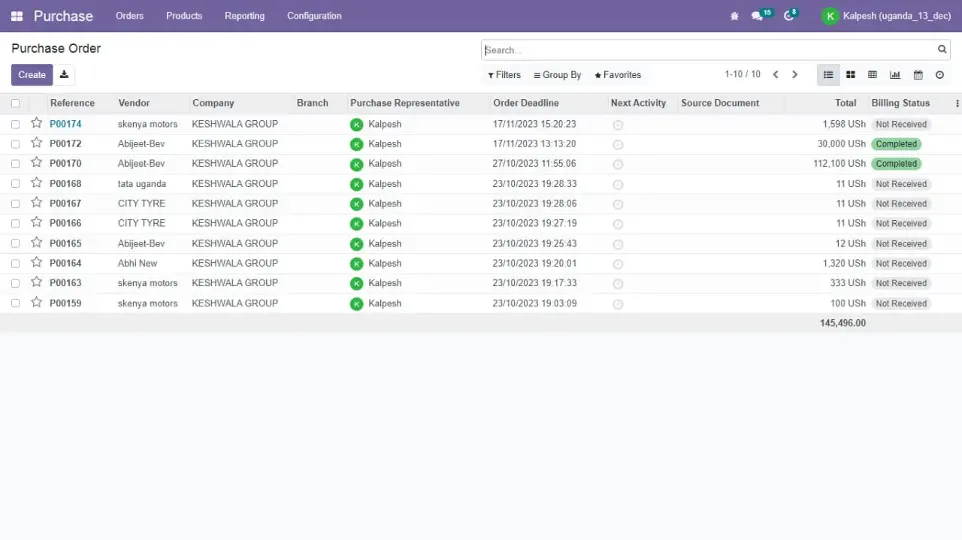The width and height of the screenshot is (962, 540).
Task: Check the select-all checkbox in table header
Action: [15, 103]
